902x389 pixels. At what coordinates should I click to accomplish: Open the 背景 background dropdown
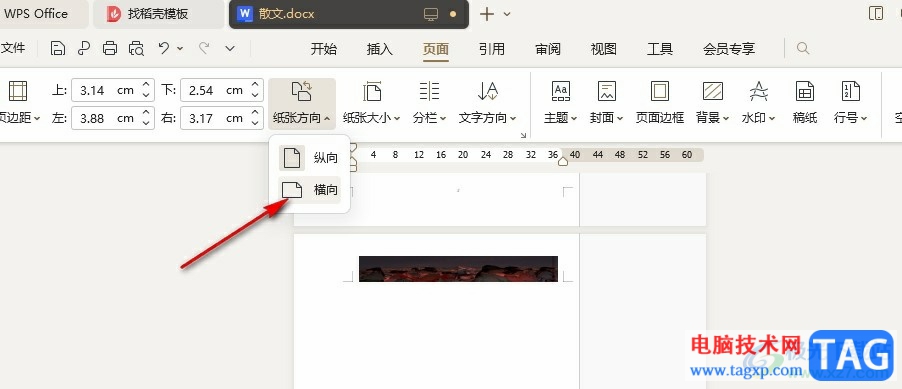[x=712, y=104]
